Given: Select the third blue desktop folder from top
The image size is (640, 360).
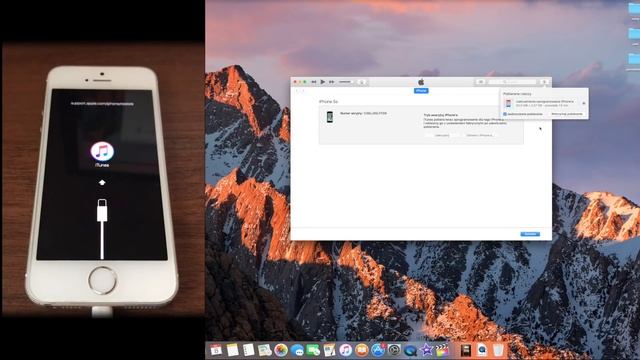Looking at the screenshot, I should coord(634,59).
